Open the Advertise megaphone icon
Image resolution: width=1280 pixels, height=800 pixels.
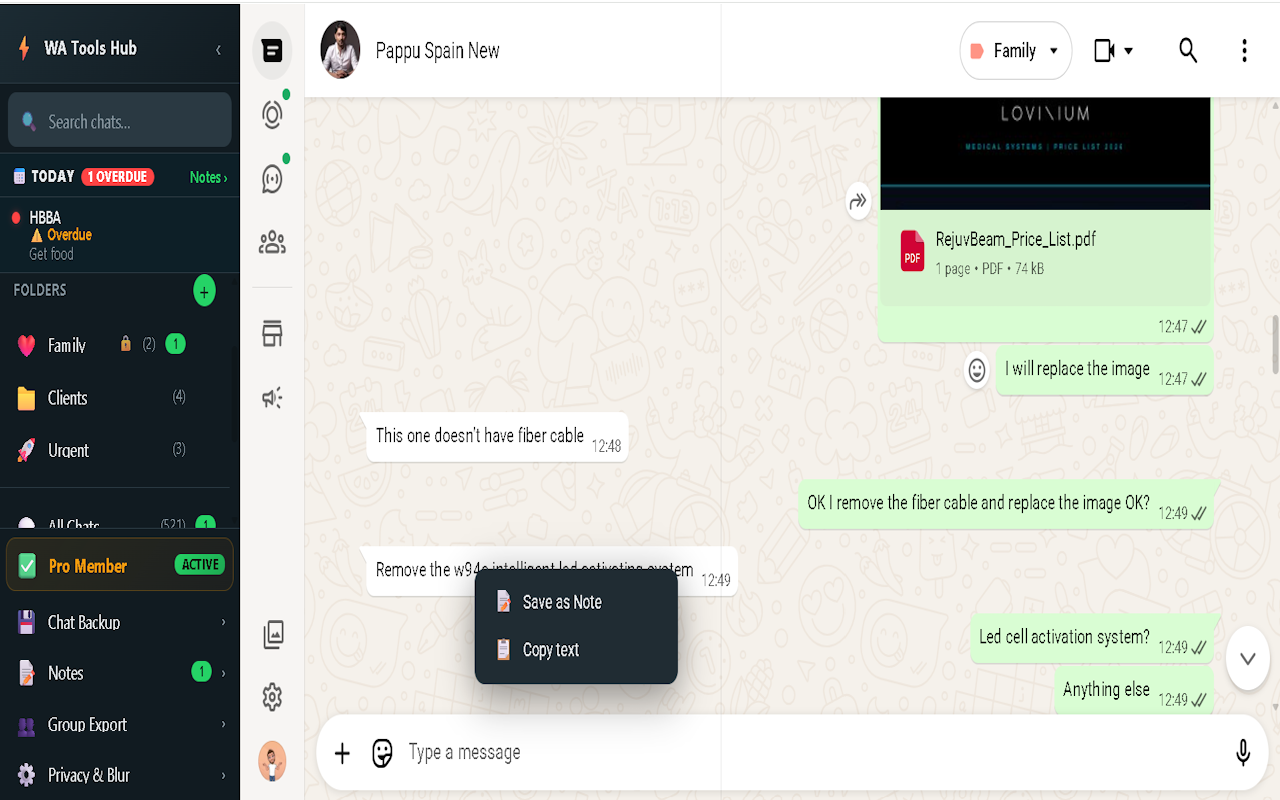(271, 398)
